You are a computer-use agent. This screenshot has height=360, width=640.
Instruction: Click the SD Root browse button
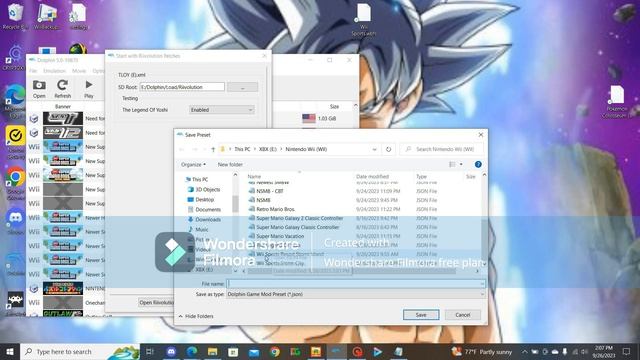(242, 87)
